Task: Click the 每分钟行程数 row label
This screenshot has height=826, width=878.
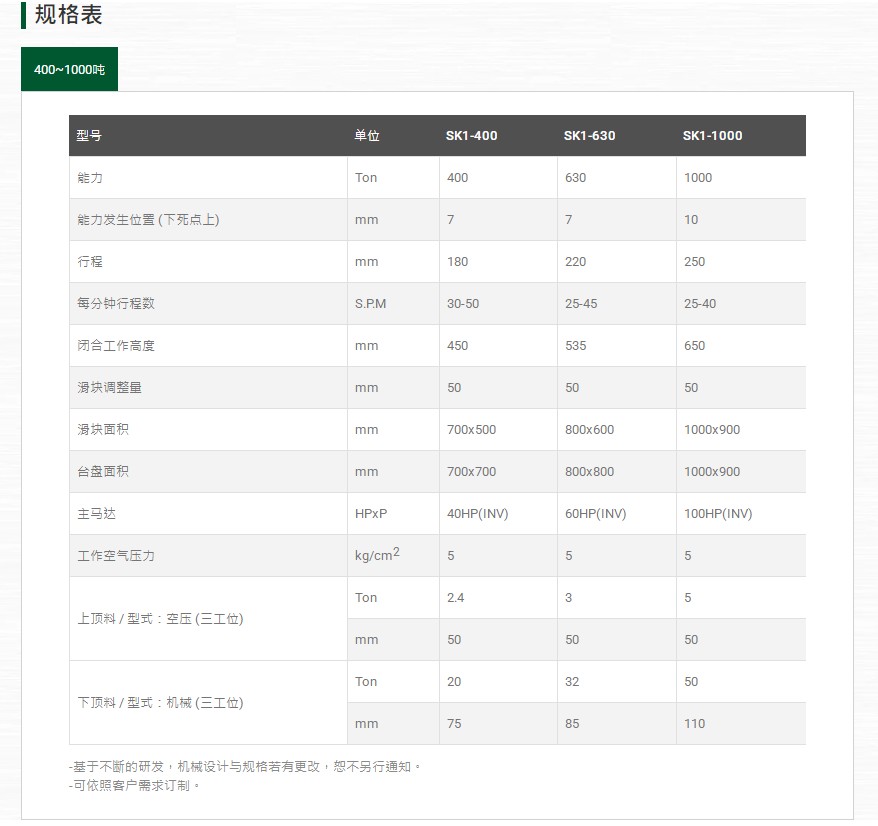Action: pyautogui.click(x=116, y=304)
